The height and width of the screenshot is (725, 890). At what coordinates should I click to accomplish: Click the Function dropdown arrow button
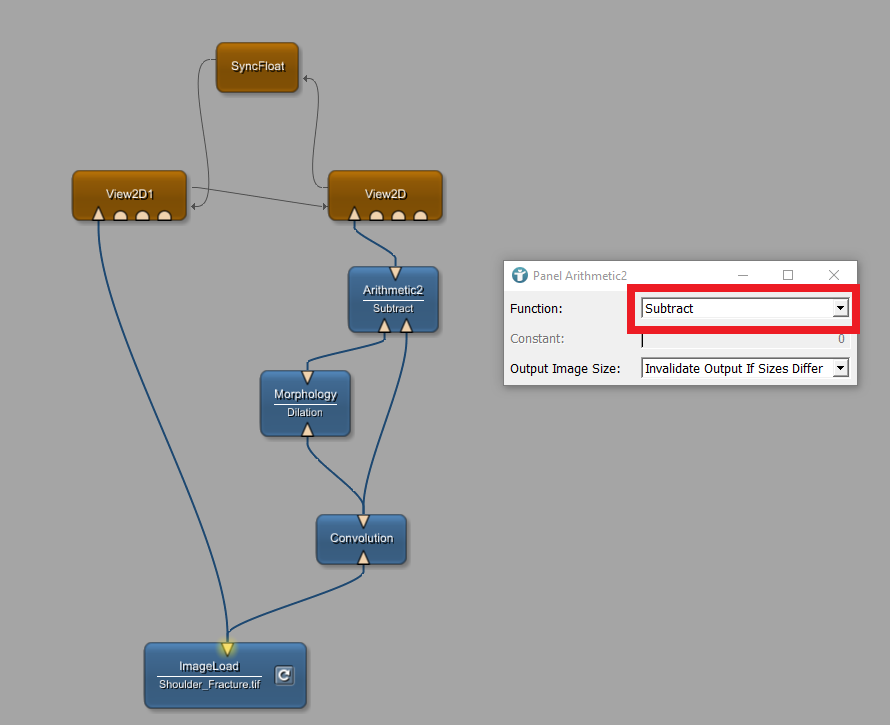[x=840, y=309]
